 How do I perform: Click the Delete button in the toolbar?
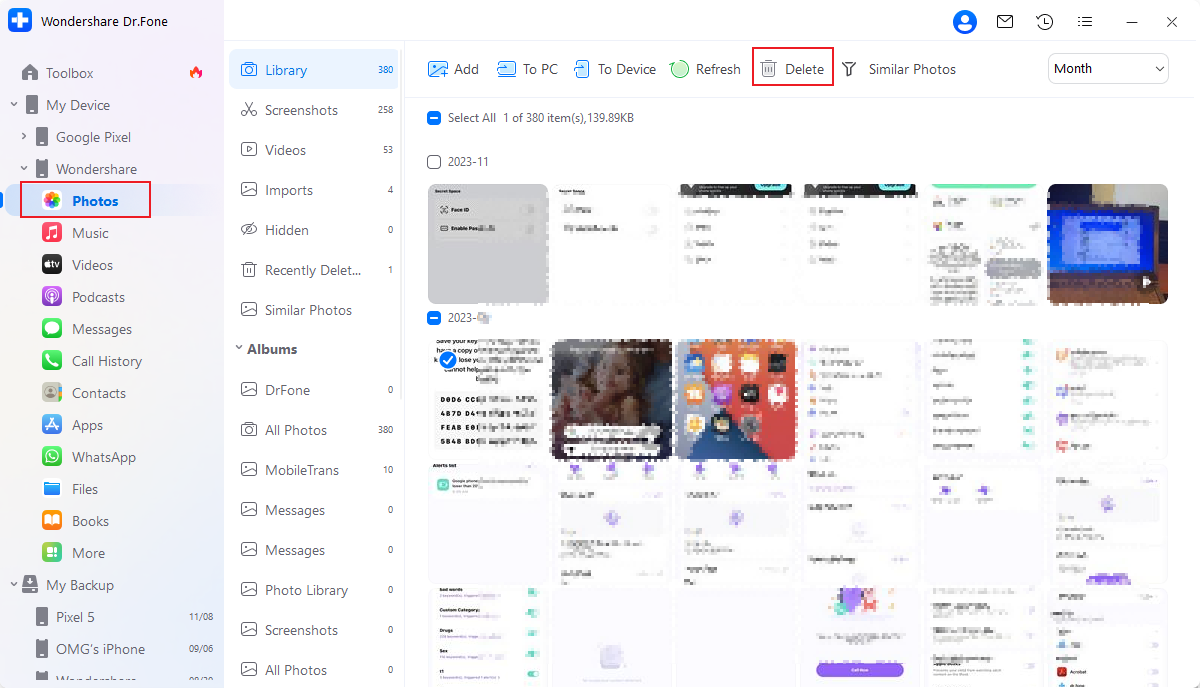click(x=792, y=68)
